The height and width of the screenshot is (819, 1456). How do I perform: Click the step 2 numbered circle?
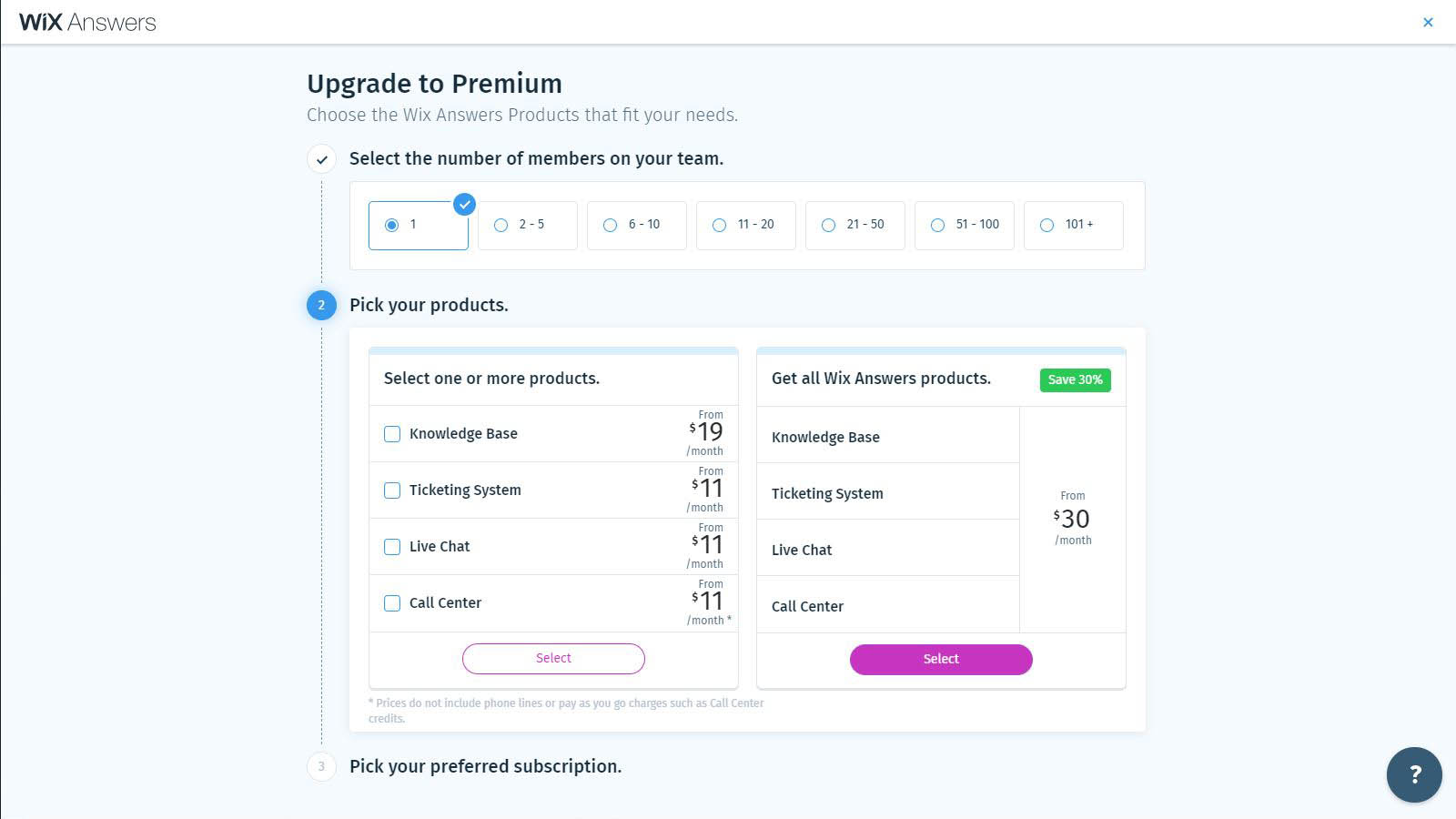coord(321,305)
